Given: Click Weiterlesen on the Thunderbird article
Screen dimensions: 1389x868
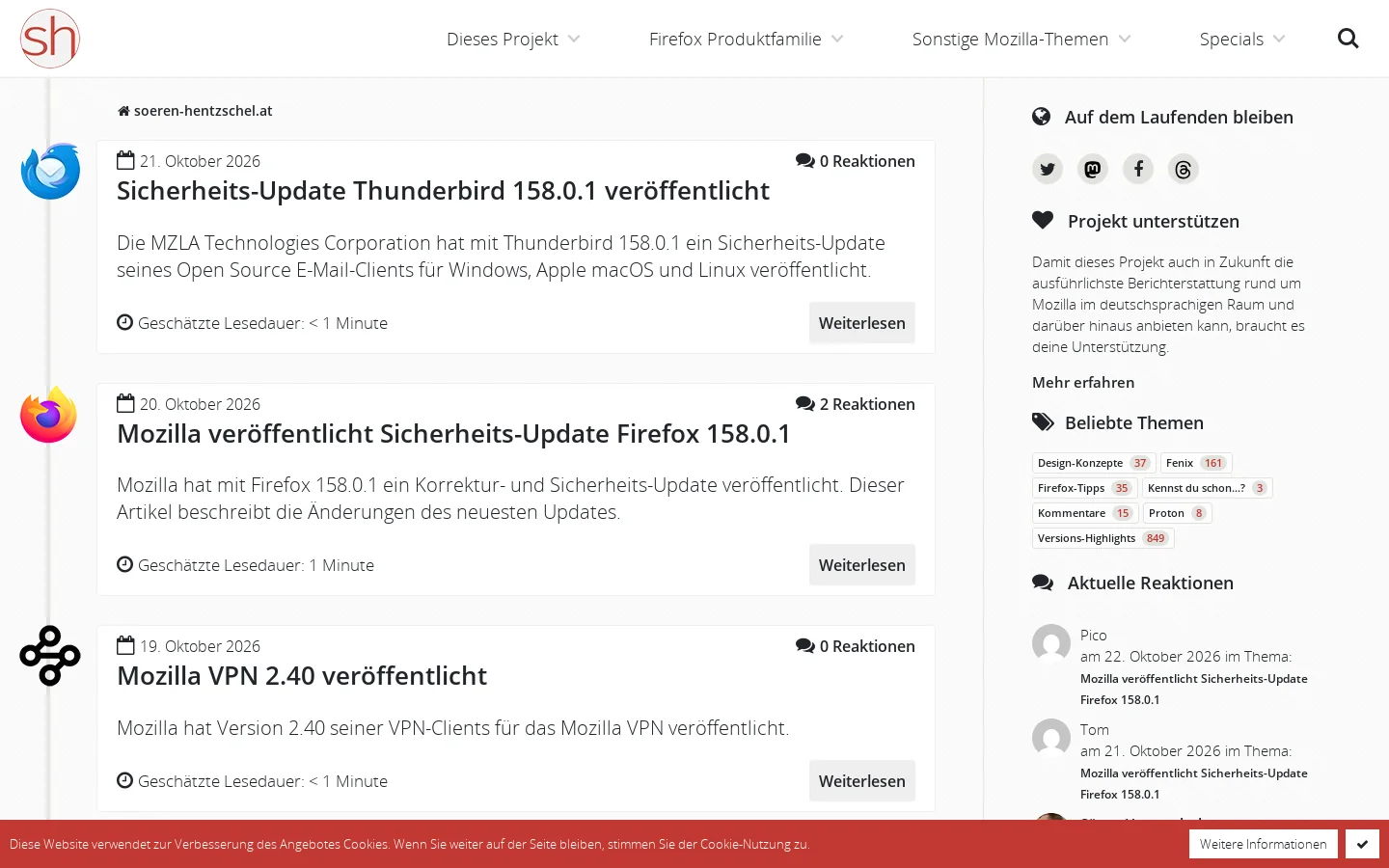Looking at the screenshot, I should pos(862,323).
